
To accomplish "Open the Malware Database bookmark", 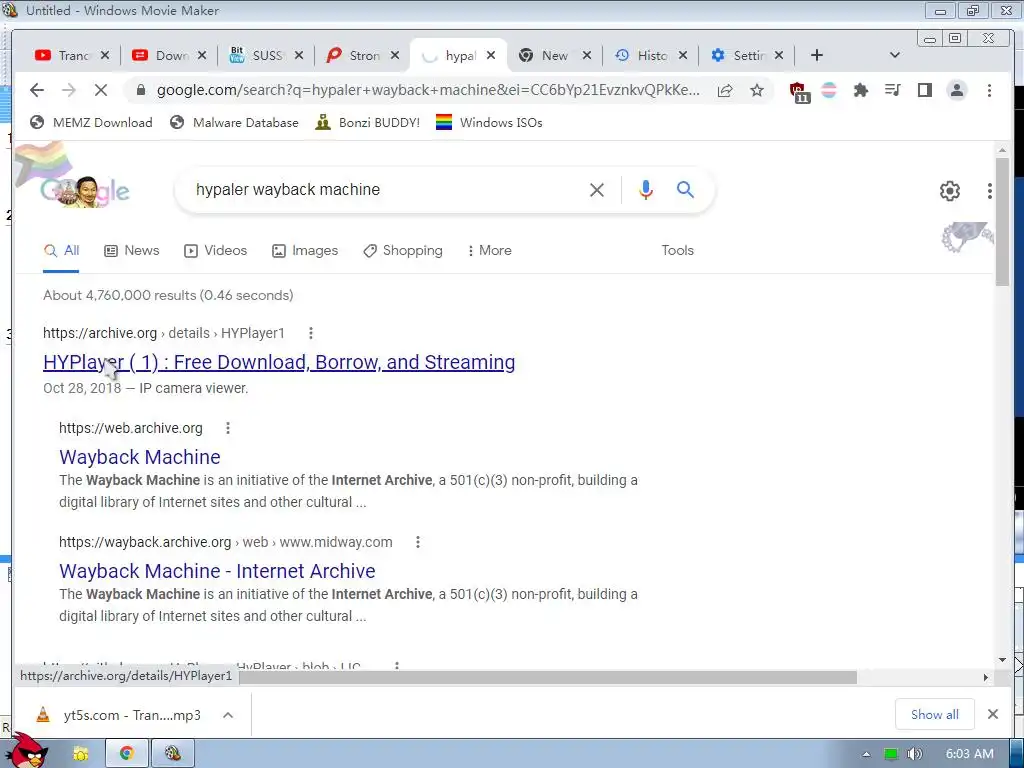I will tap(234, 123).
